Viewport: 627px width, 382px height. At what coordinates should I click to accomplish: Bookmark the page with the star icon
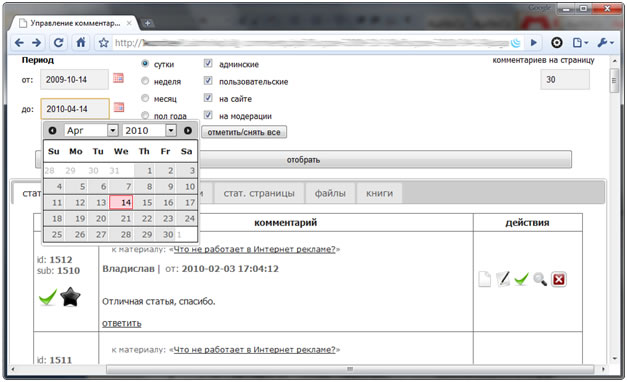coord(104,42)
